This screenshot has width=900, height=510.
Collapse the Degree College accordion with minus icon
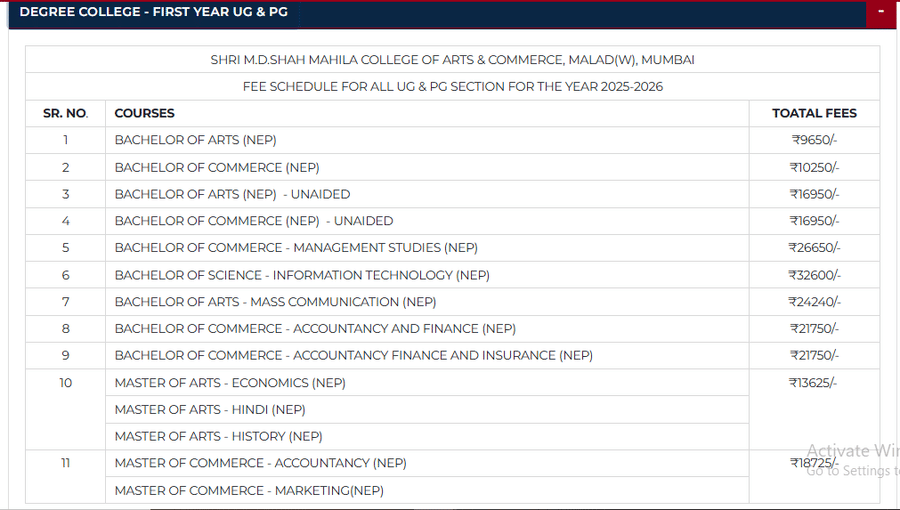[x=881, y=12]
